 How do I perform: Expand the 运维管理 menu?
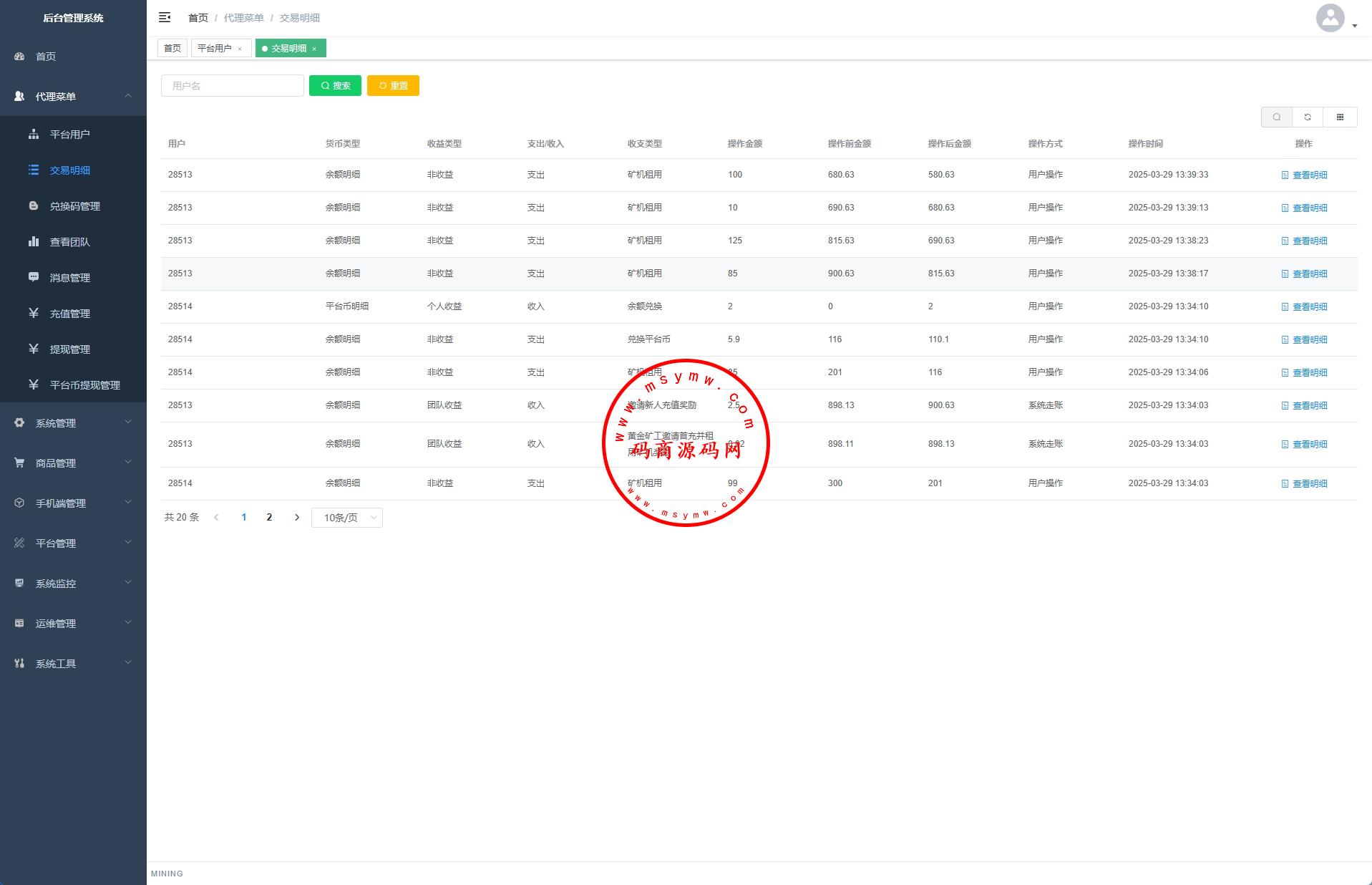[x=73, y=624]
